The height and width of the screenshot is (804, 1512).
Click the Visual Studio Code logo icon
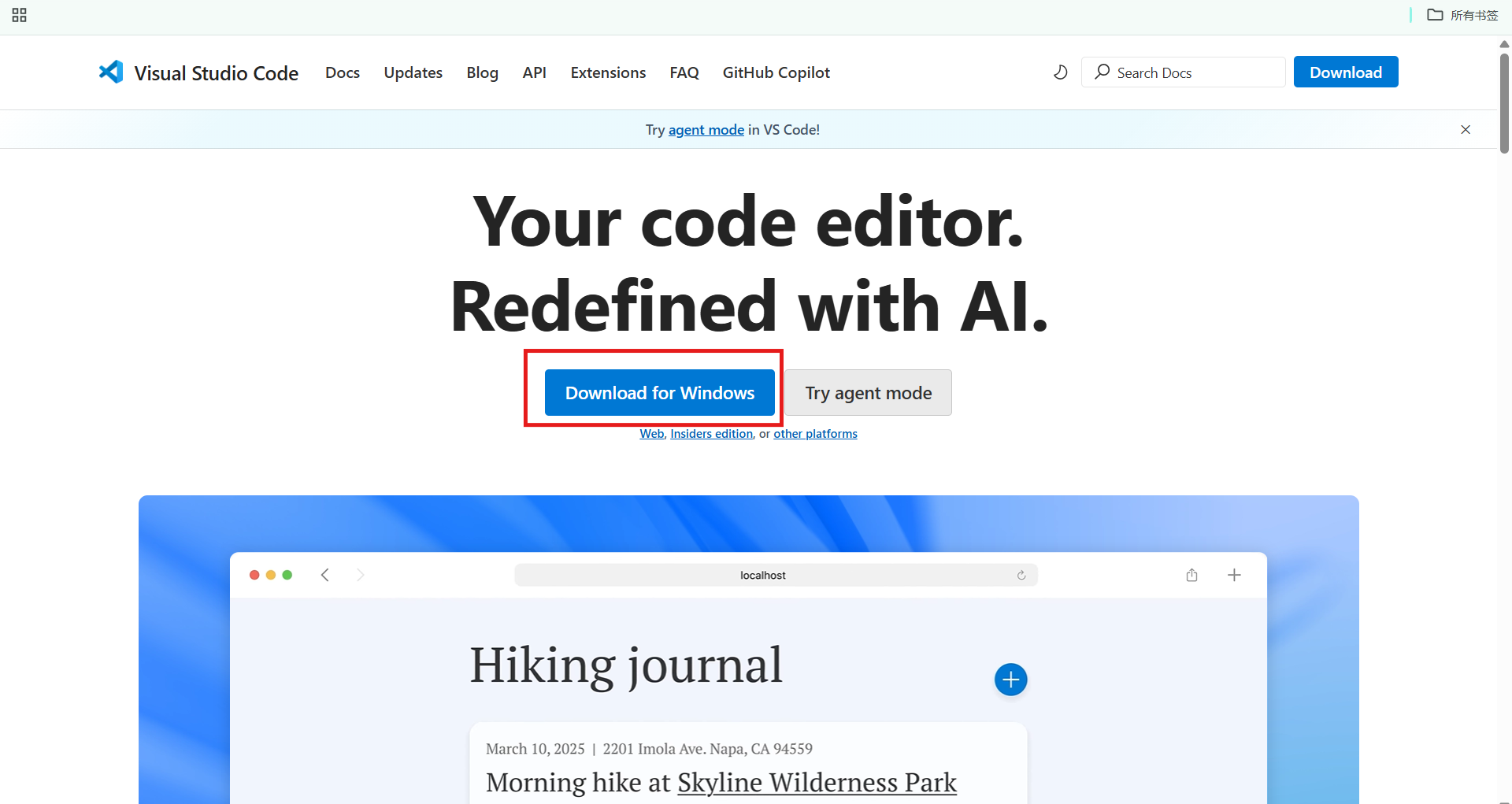111,72
